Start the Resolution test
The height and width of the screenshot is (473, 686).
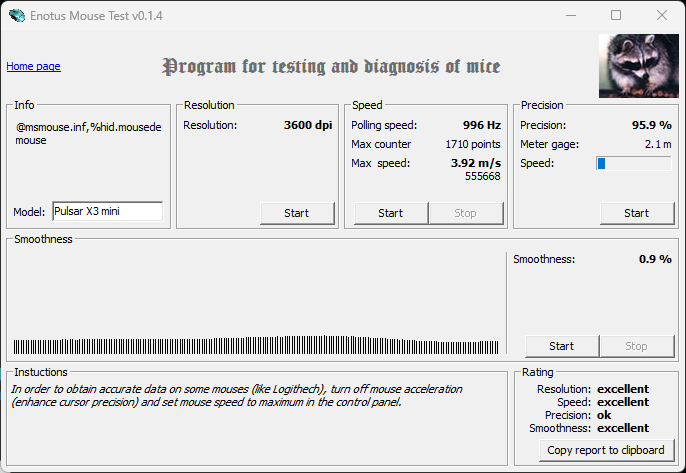297,213
